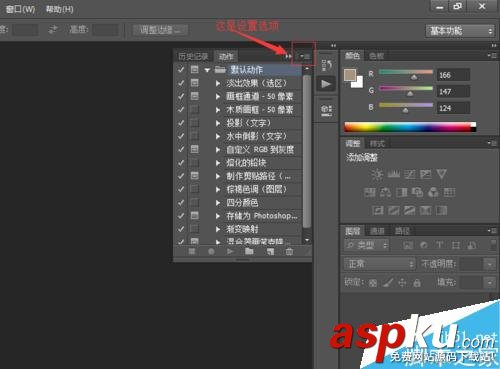
Task: Create new action set (folder icon)
Action: pyautogui.click(x=249, y=251)
